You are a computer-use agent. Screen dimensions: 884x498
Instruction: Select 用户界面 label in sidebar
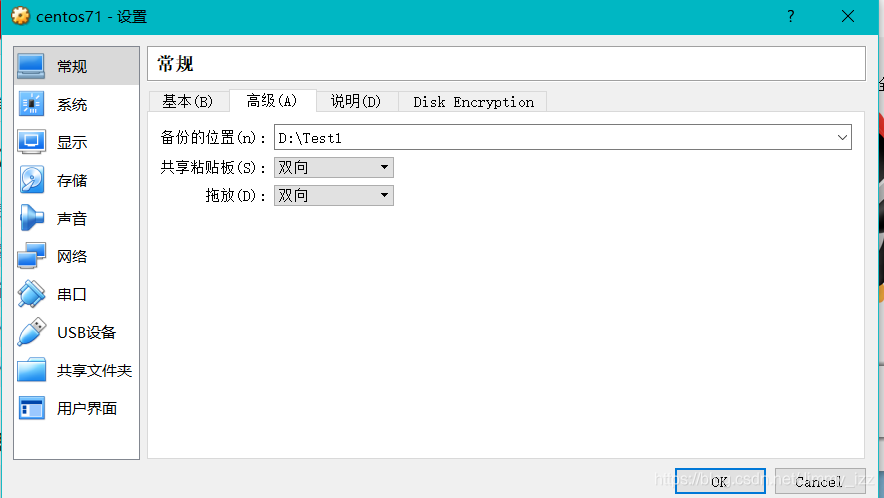tap(87, 408)
